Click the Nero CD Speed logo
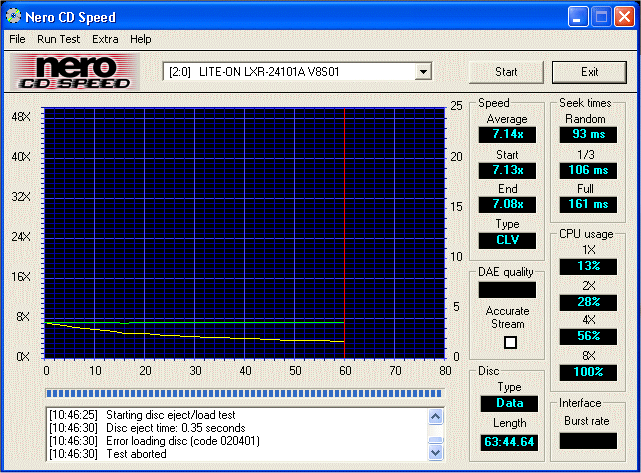This screenshot has width=641, height=473. point(74,72)
